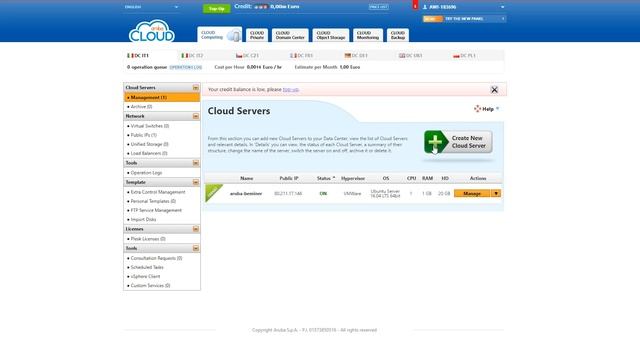
Task: Open the dropdown arrow beside Manage
Action: click(496, 193)
